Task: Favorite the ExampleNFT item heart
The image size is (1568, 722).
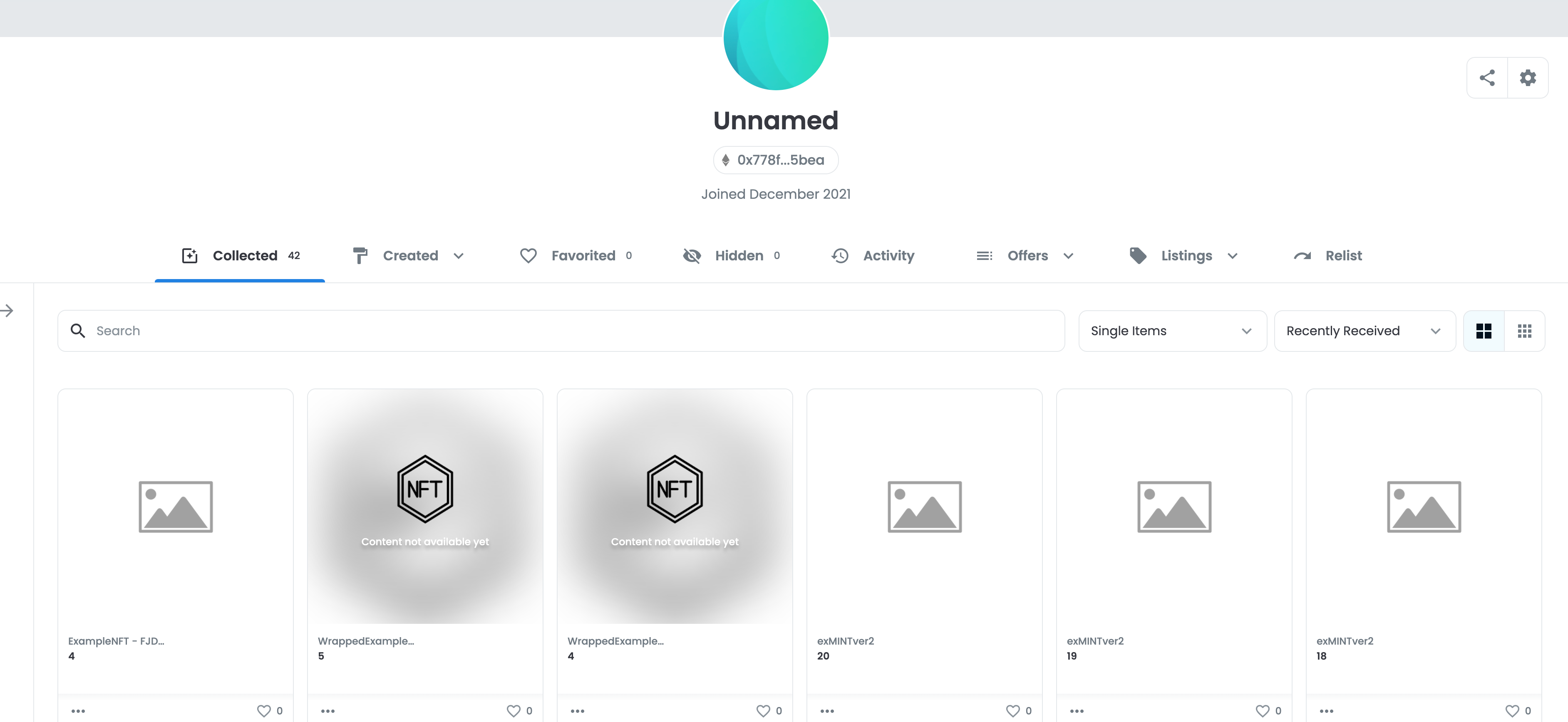Action: click(x=263, y=710)
